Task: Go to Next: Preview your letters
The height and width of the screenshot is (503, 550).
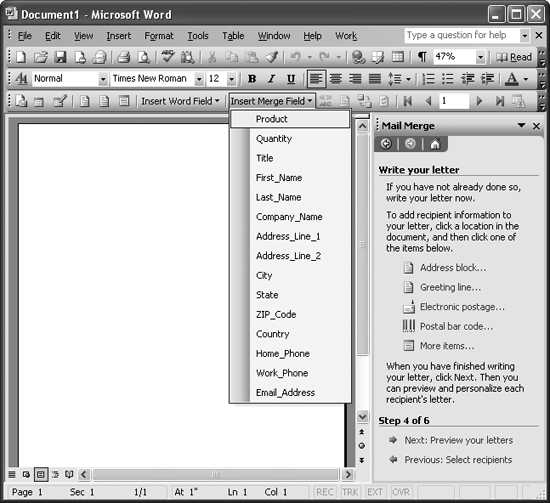Action: pos(458,440)
